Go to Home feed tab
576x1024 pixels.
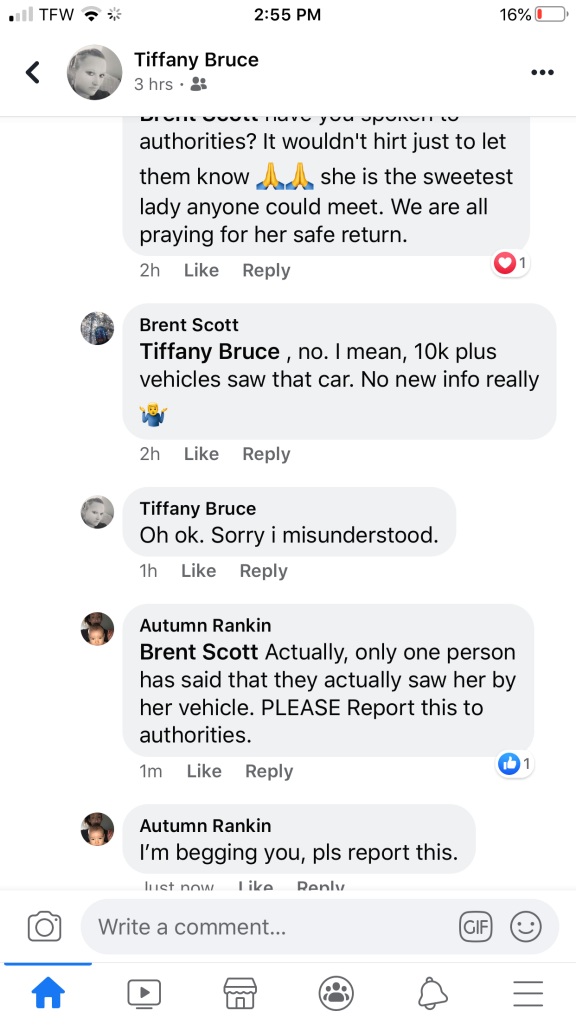click(x=48, y=993)
